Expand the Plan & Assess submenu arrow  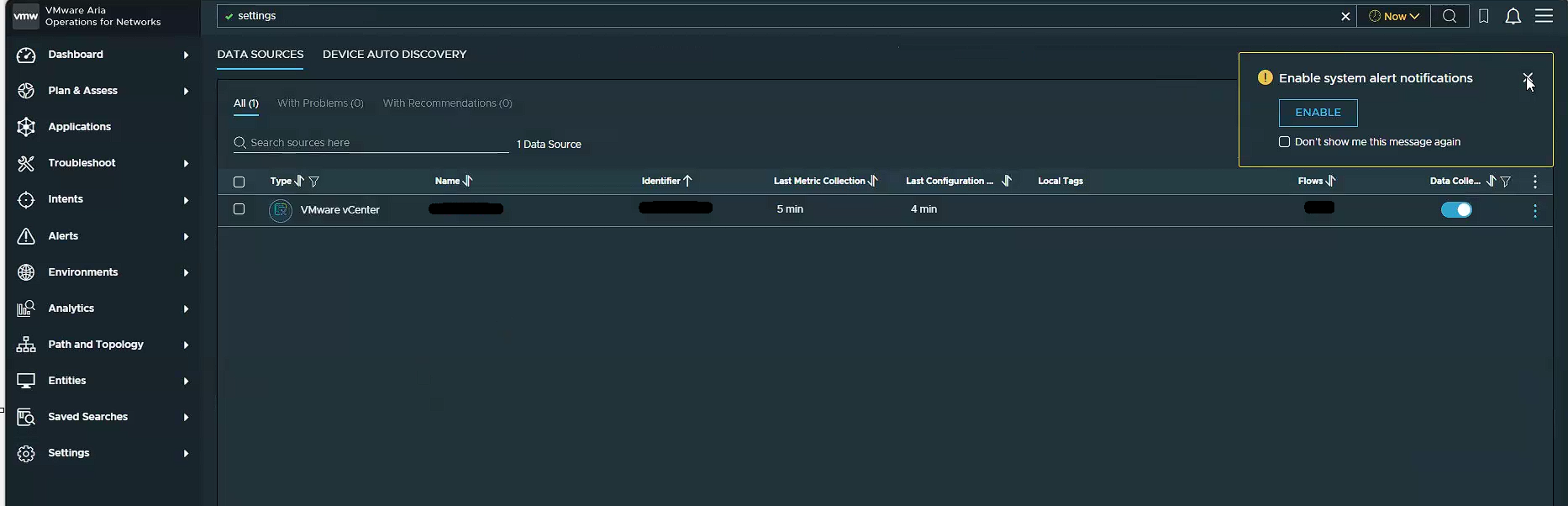(186, 92)
